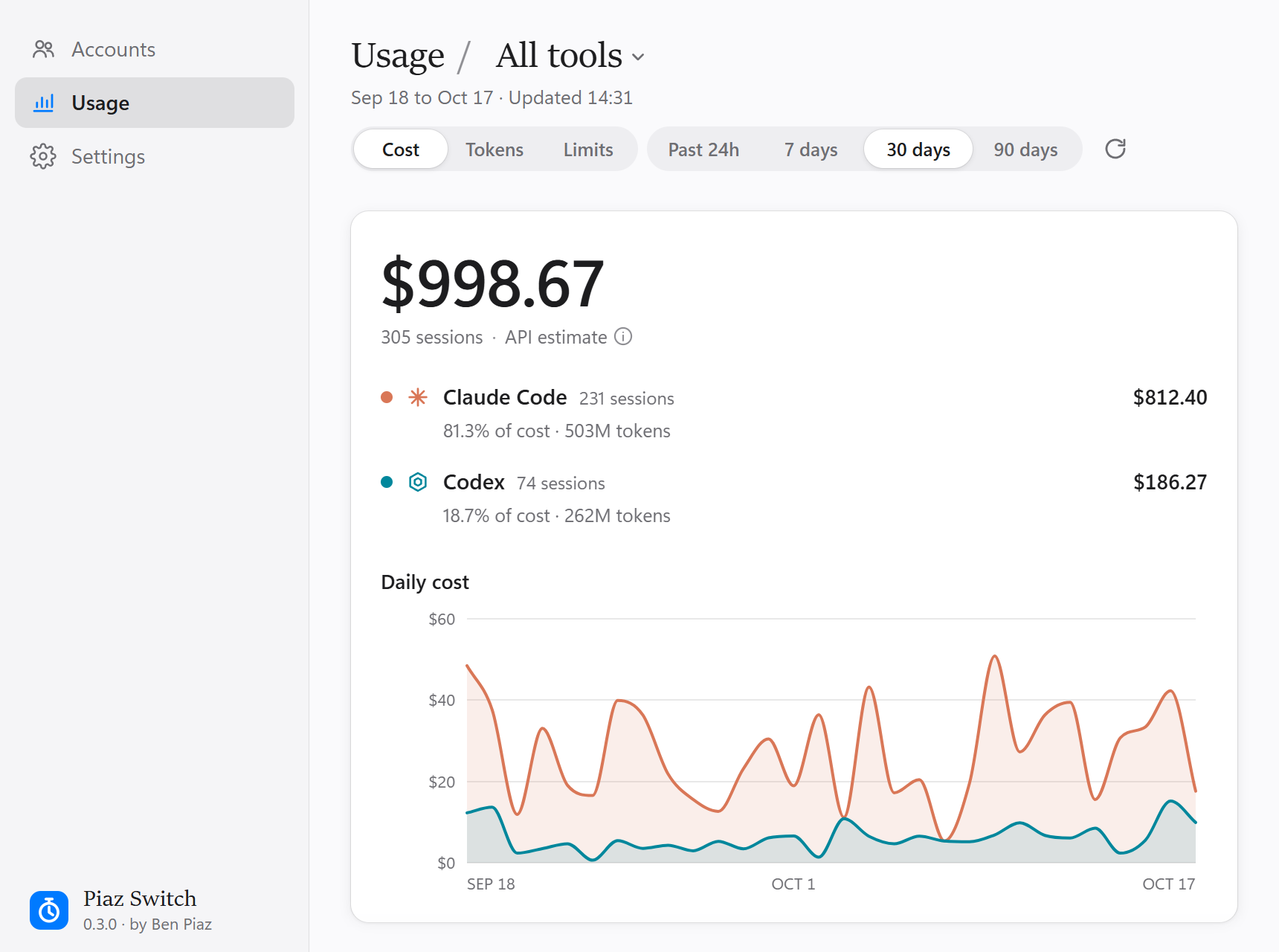Click the OCT 17 axis label
1279x952 pixels.
(1169, 884)
